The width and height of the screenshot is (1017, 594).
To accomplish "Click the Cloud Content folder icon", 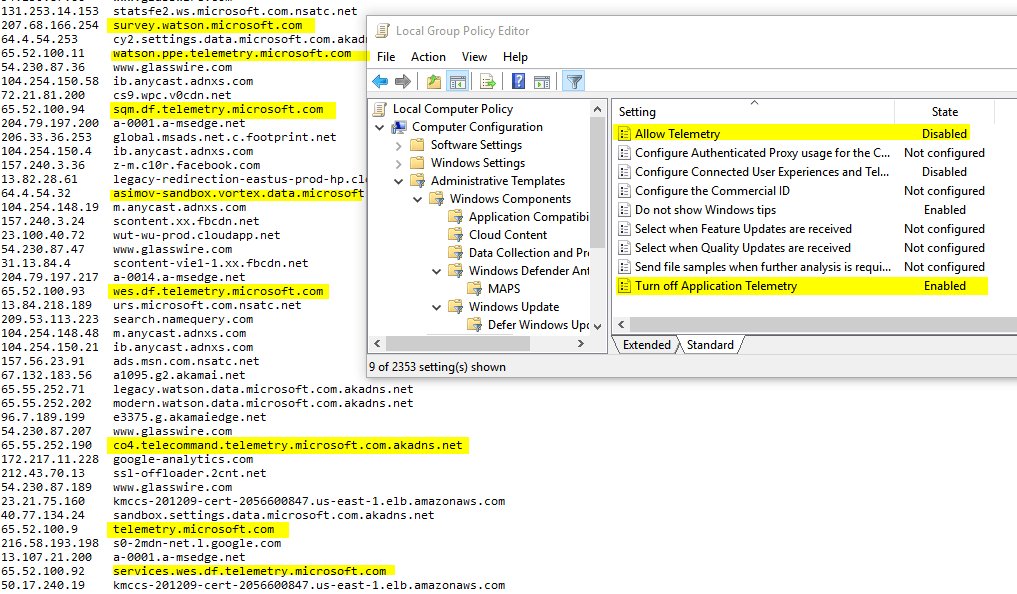I will (x=456, y=235).
